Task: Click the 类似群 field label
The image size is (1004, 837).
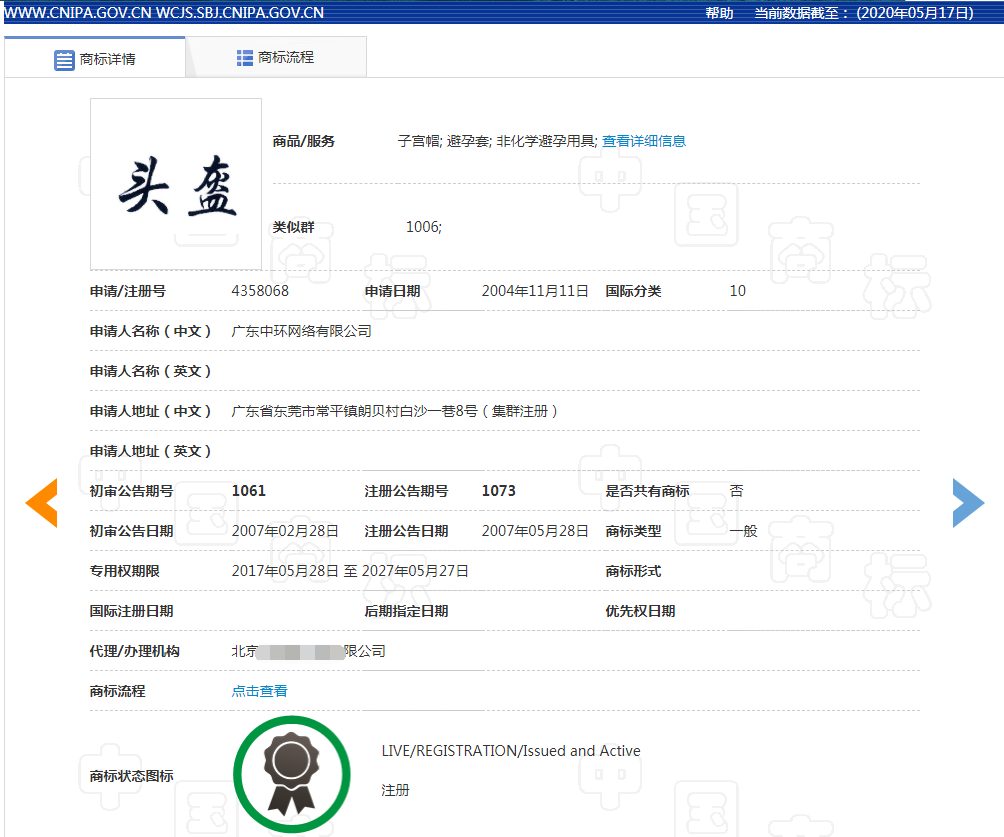Action: pos(293,227)
